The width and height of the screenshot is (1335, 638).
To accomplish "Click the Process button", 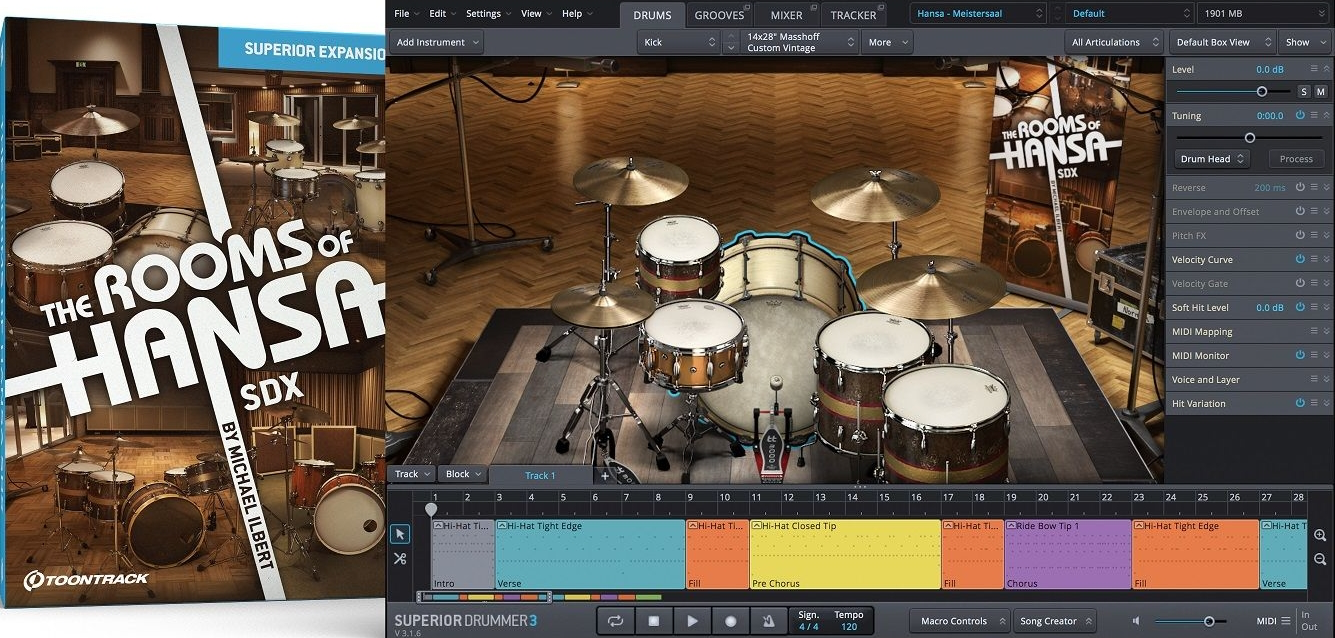I will click(1295, 158).
